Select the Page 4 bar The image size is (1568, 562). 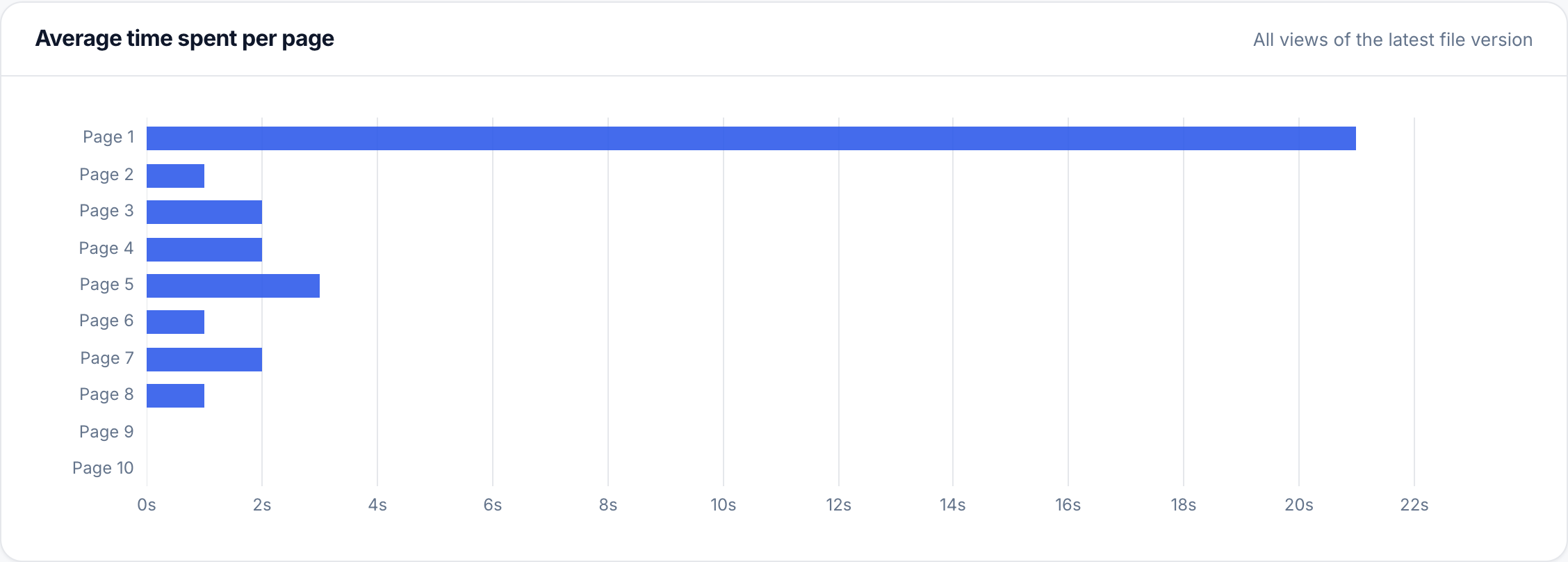coord(204,250)
